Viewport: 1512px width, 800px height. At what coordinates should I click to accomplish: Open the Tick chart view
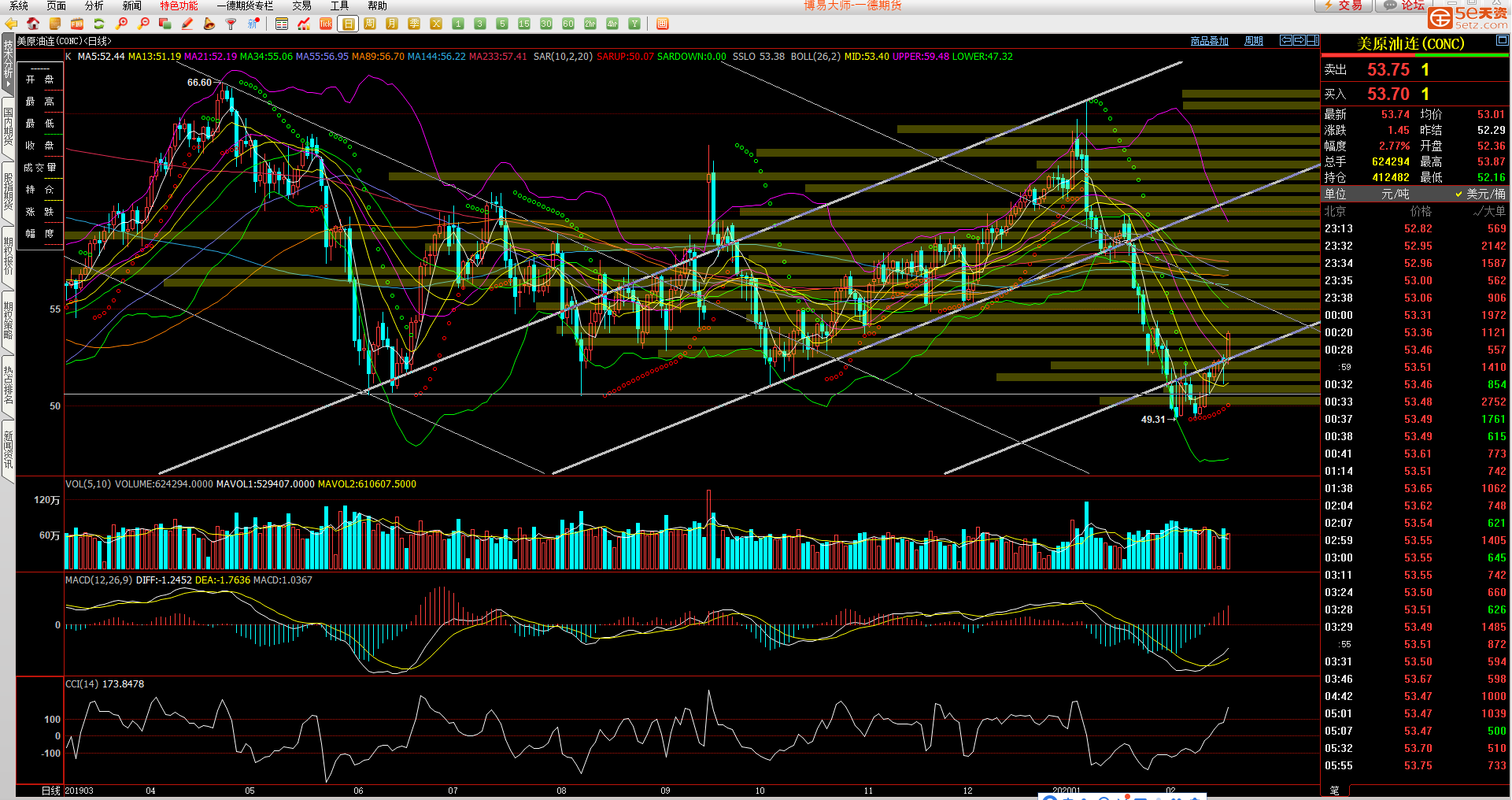click(326, 24)
